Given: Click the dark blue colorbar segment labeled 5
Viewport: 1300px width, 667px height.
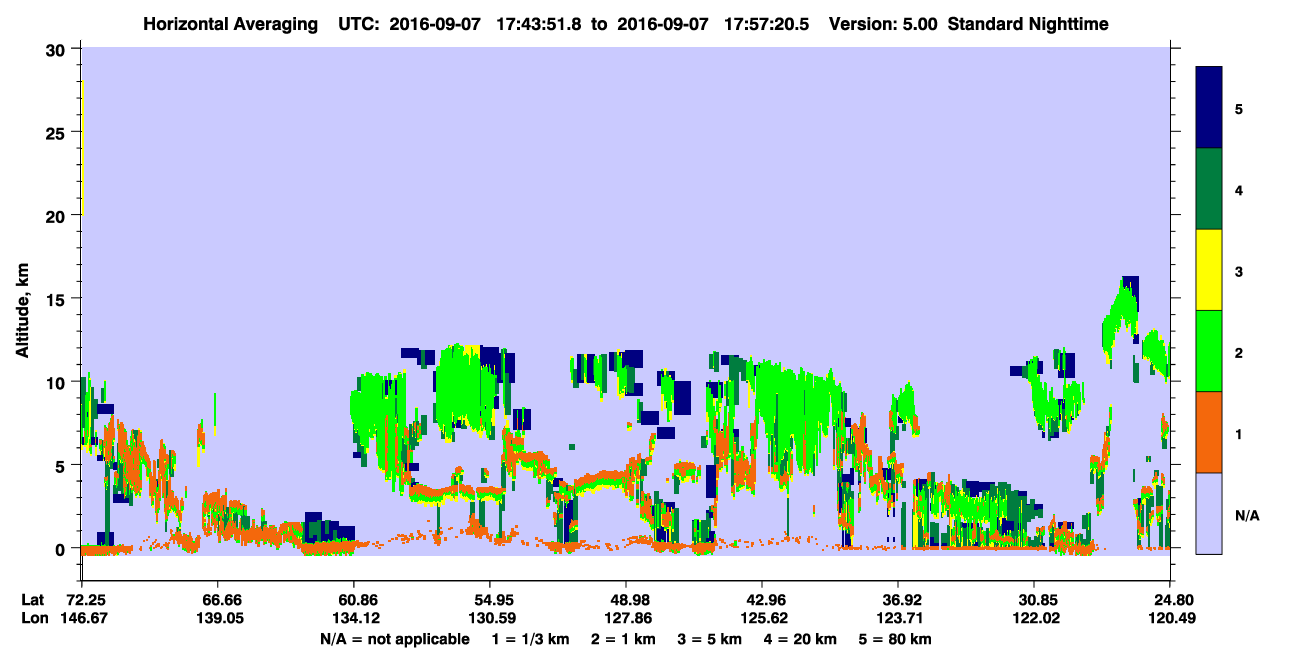Looking at the screenshot, I should 1209,108.
